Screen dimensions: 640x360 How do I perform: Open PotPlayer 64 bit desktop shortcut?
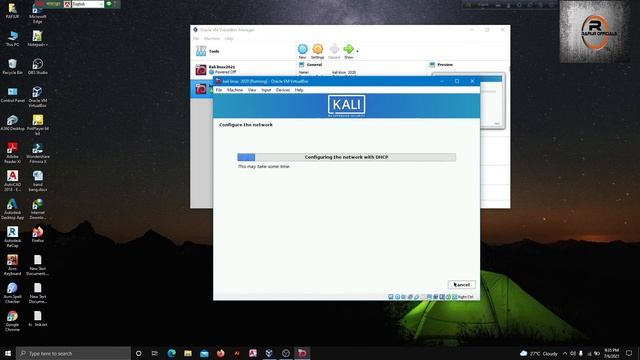[x=38, y=125]
